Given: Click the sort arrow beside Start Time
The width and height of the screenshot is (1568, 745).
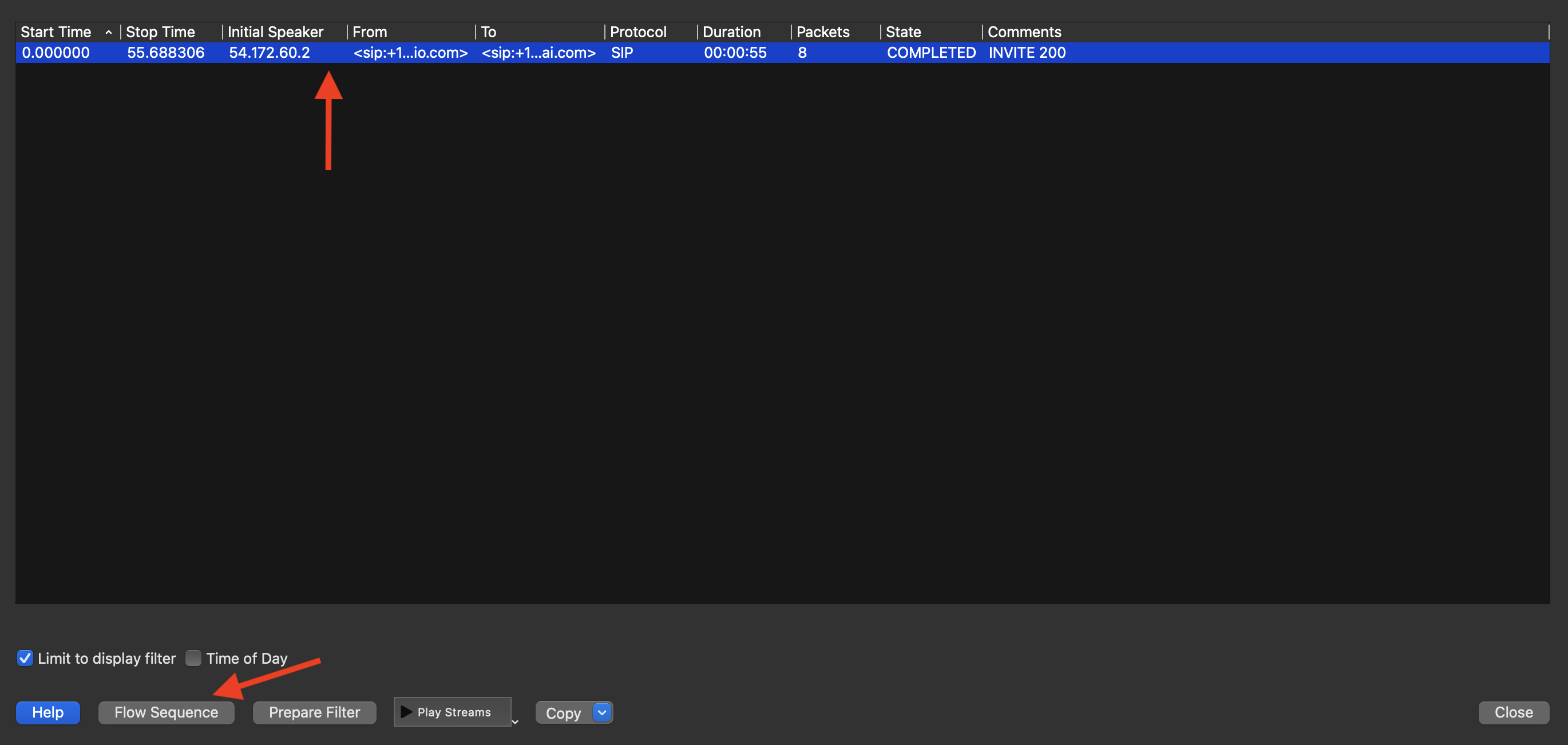Looking at the screenshot, I should click(108, 32).
